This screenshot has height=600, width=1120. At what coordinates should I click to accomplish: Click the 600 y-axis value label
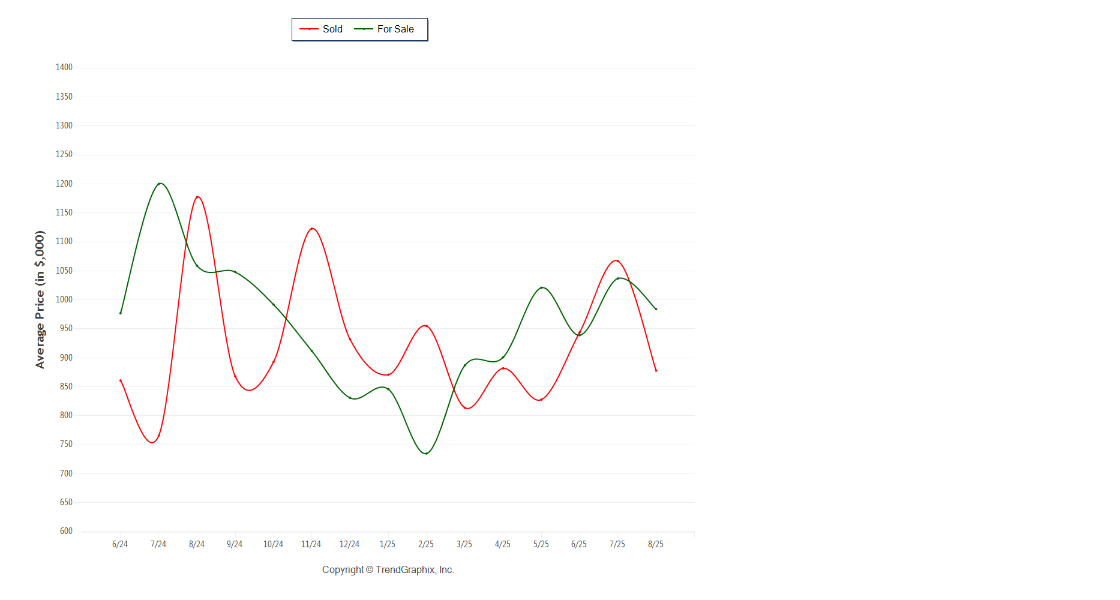[x=64, y=531]
